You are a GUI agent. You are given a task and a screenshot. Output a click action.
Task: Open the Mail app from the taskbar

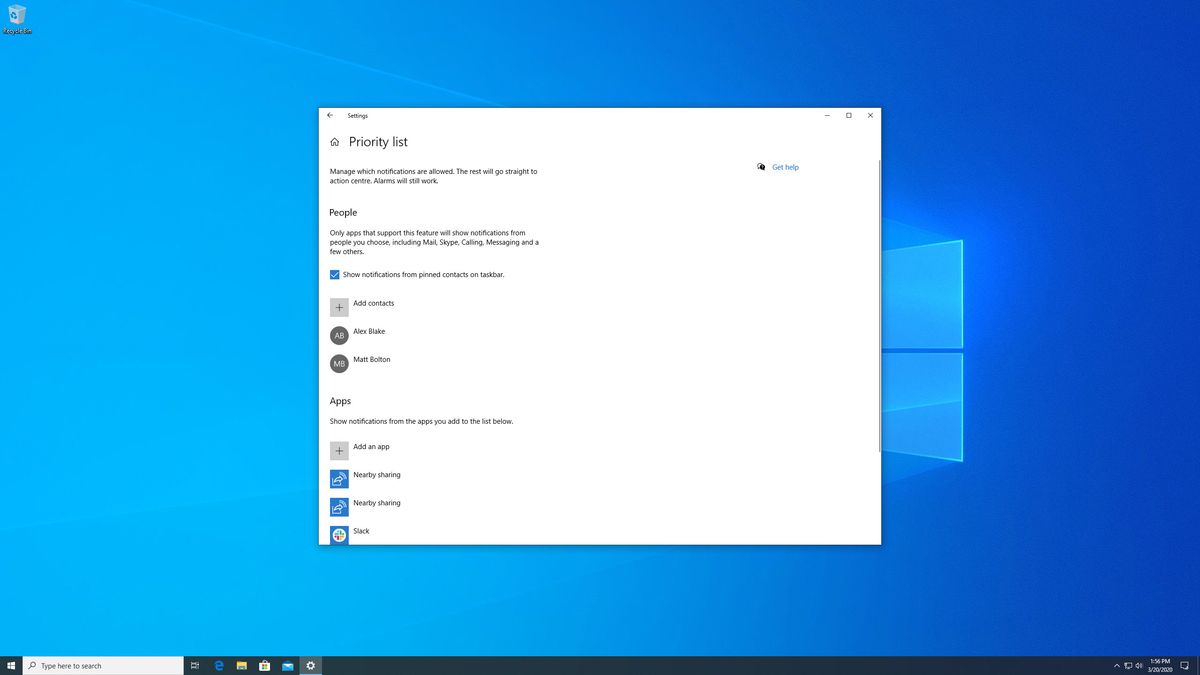click(x=287, y=664)
